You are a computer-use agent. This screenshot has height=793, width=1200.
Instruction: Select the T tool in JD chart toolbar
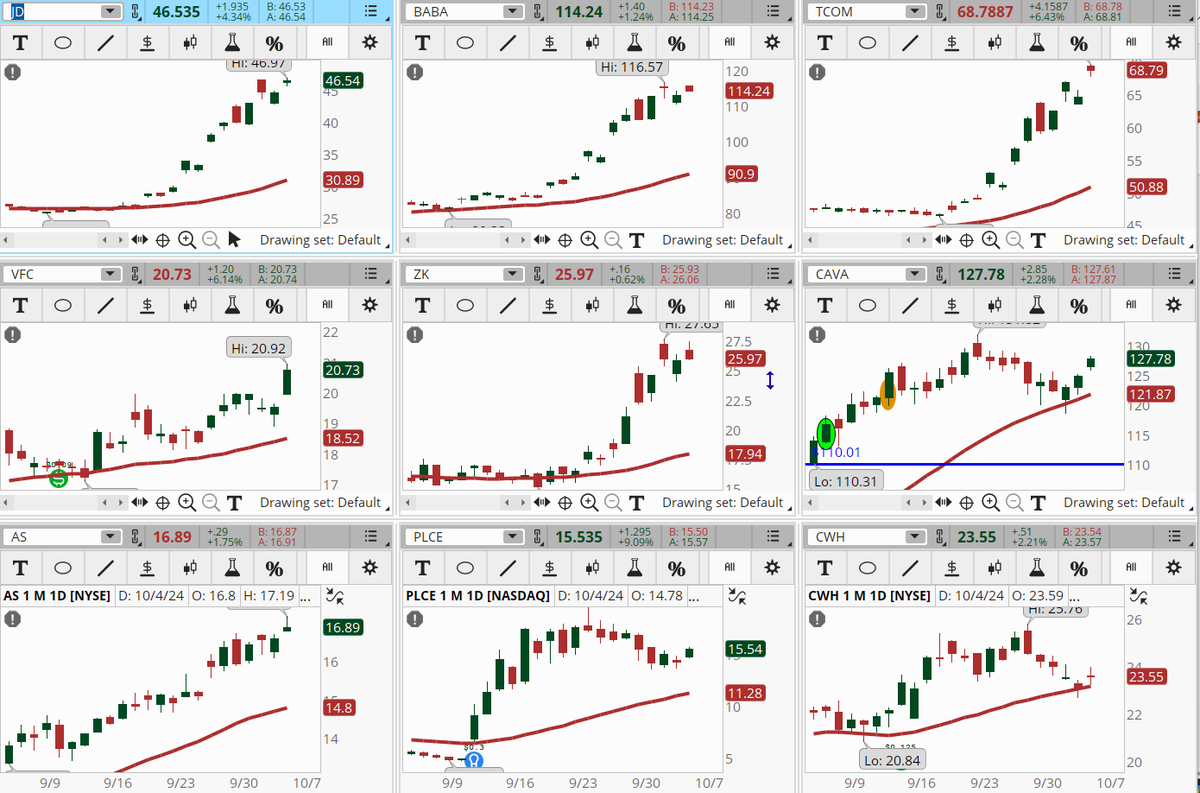20,43
